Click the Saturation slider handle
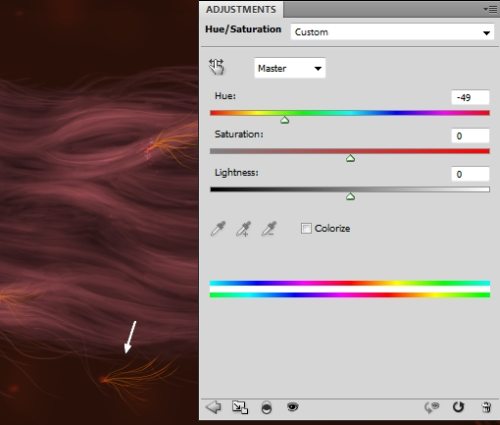The image size is (500, 425). [350, 158]
